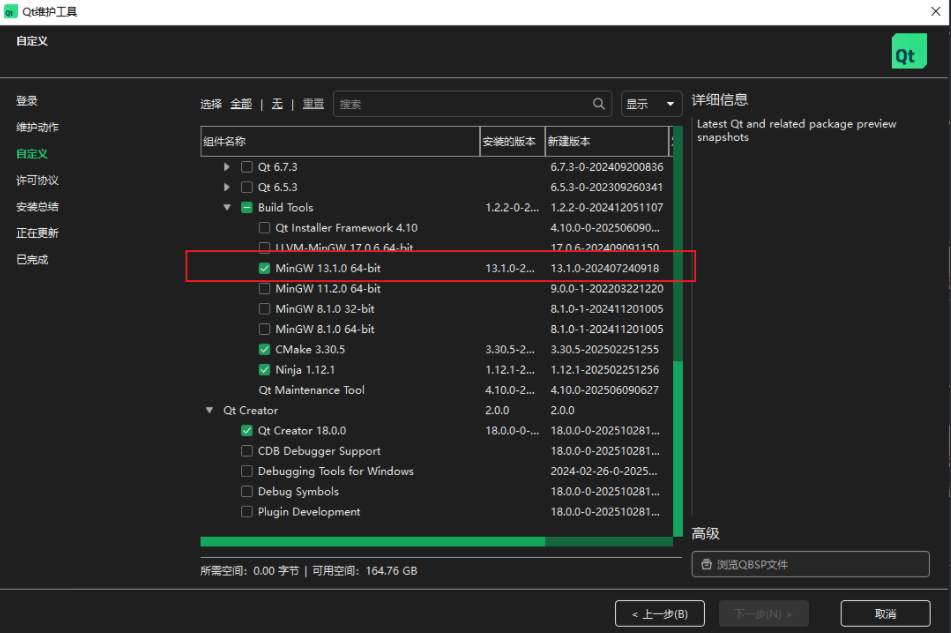Viewport: 951px width, 633px height.
Task: Collapse the Qt Creator node
Action: tap(209, 410)
